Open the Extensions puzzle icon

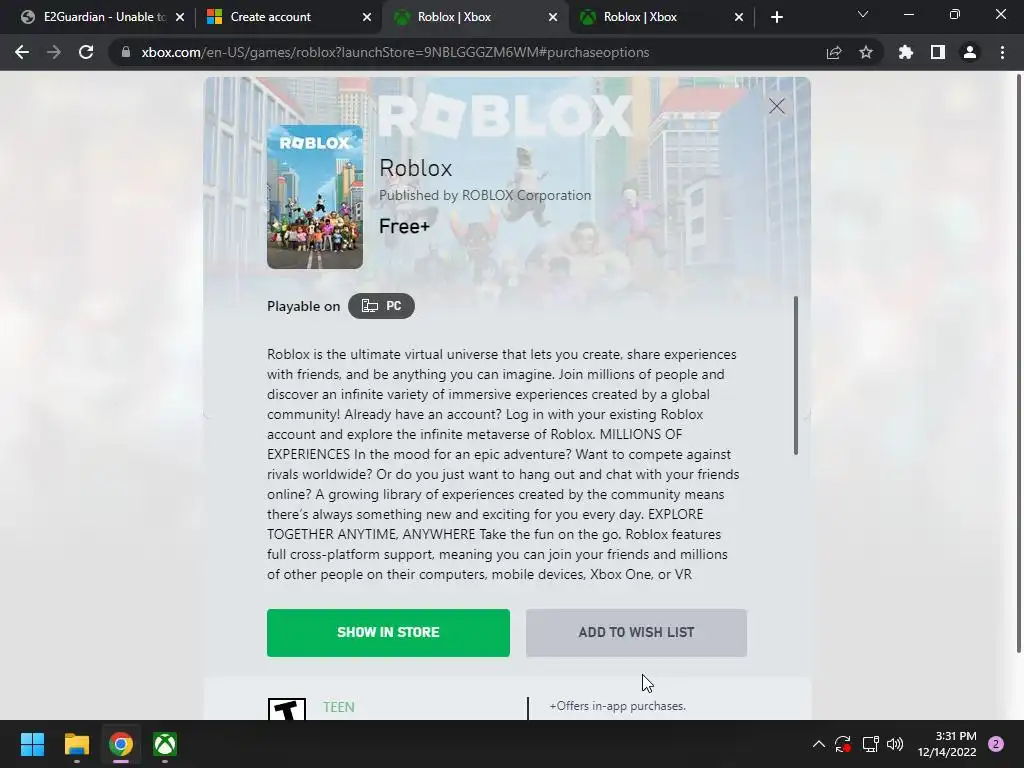point(906,52)
